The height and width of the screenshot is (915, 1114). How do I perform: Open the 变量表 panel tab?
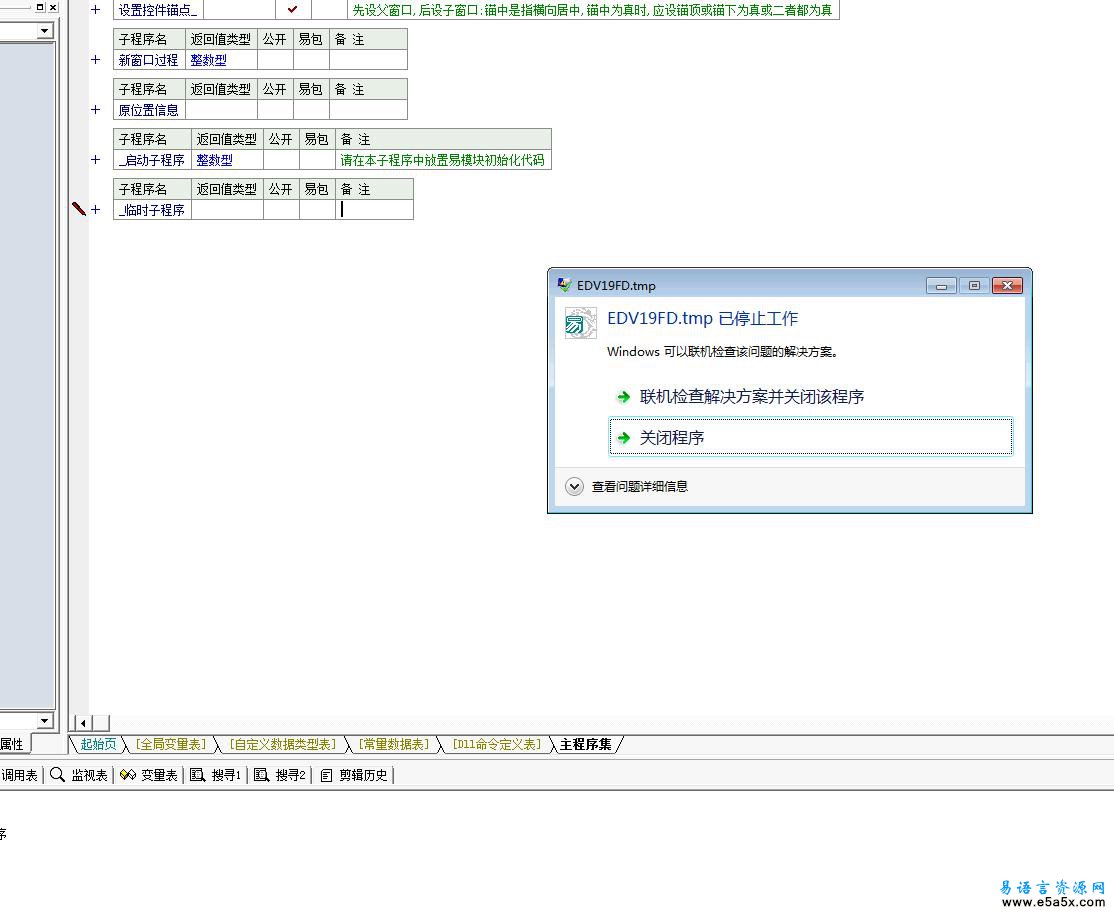(148, 775)
